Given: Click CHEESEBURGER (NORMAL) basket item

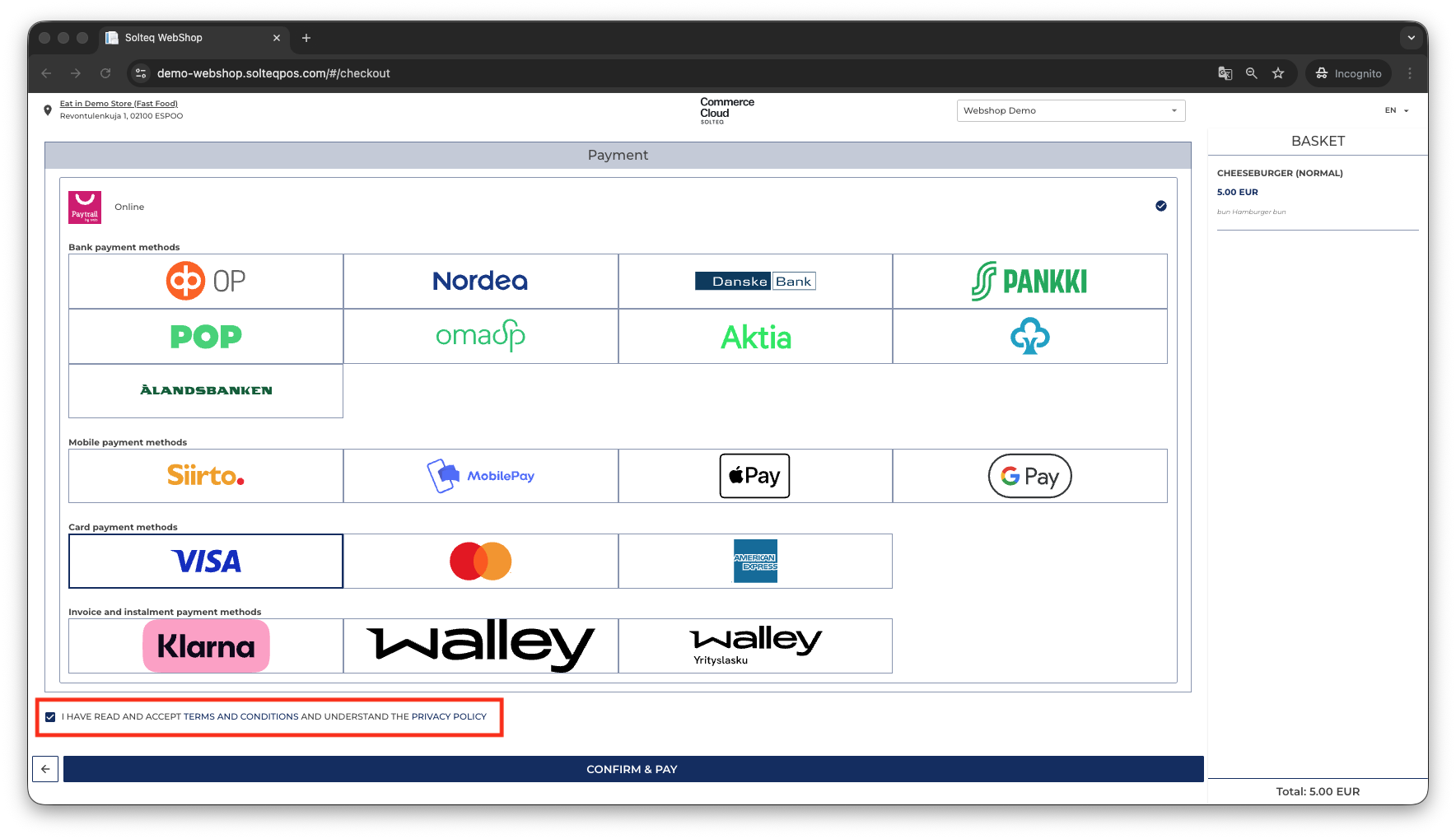Looking at the screenshot, I should coord(1280,174).
